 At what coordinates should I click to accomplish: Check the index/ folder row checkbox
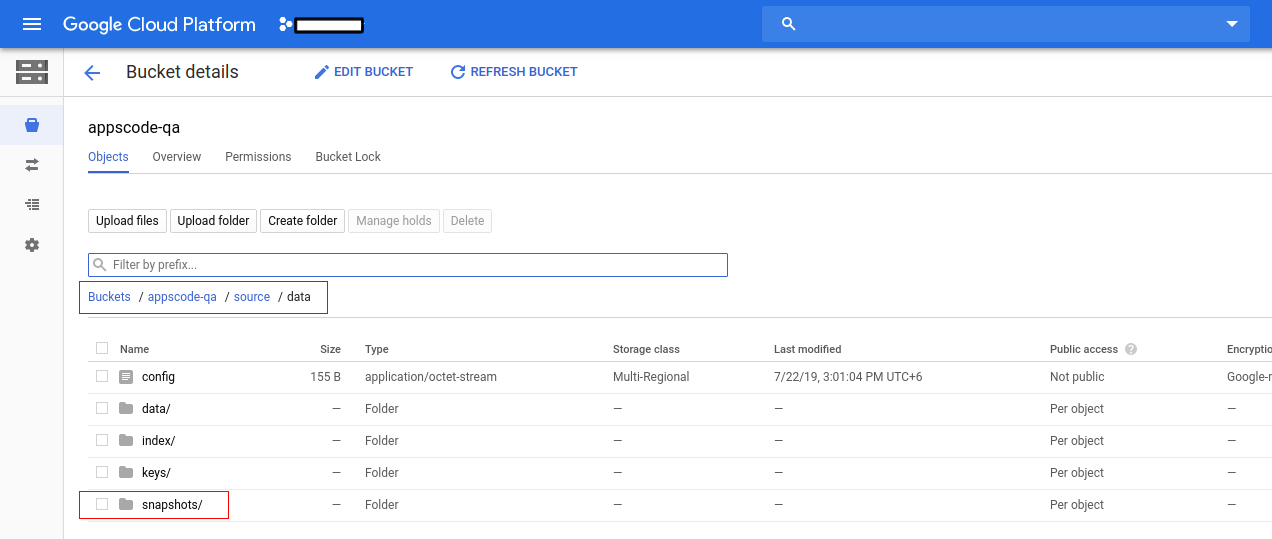(x=102, y=440)
